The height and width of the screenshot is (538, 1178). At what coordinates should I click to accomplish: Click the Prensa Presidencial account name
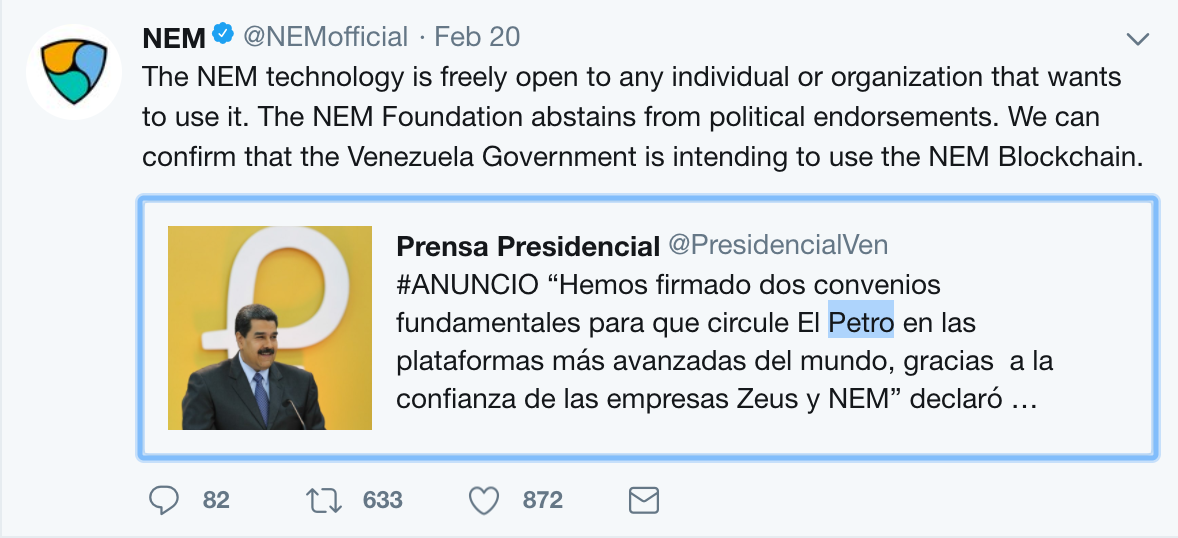(x=527, y=246)
